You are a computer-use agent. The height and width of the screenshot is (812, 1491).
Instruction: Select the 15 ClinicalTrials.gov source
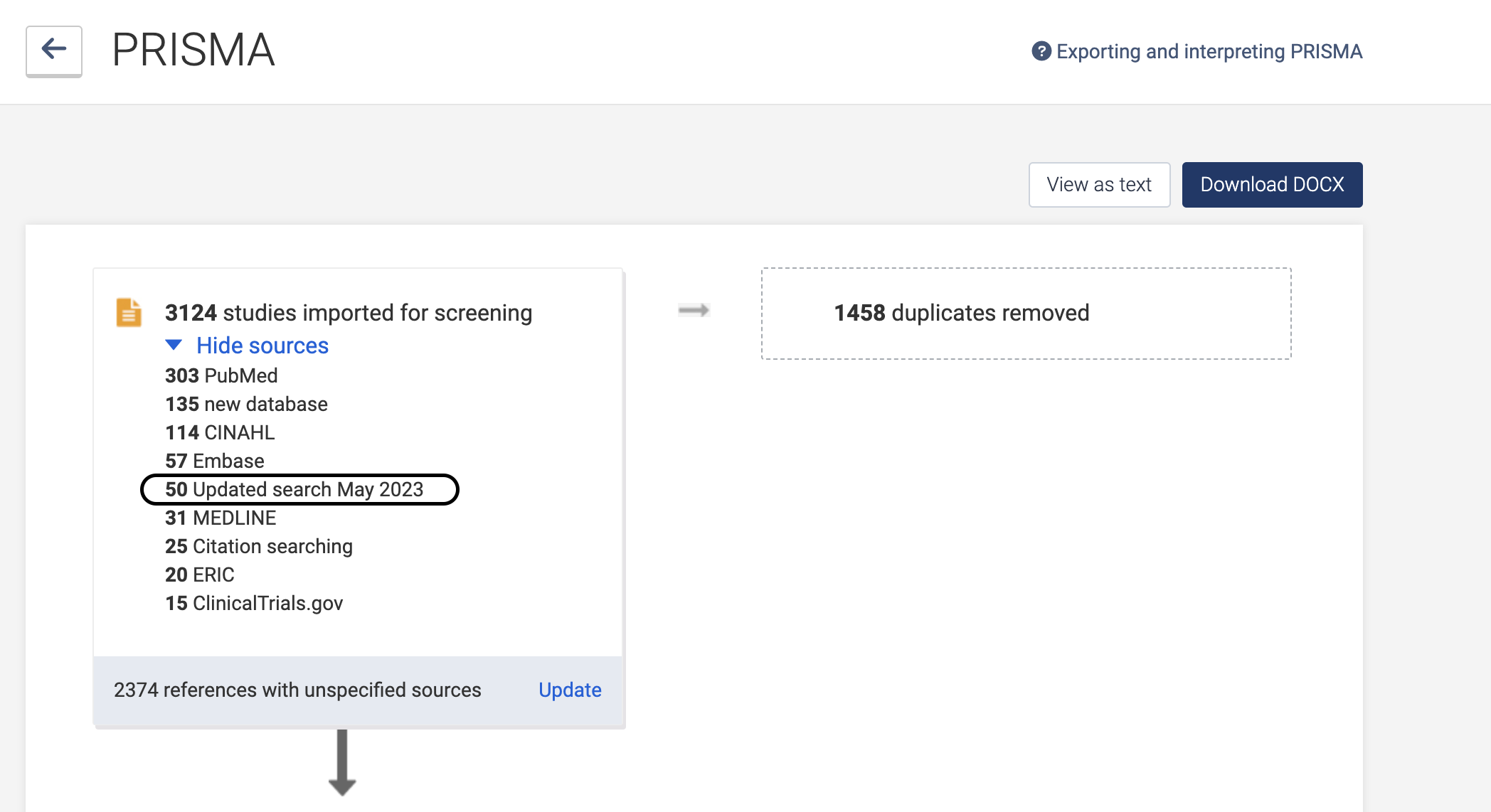point(254,603)
